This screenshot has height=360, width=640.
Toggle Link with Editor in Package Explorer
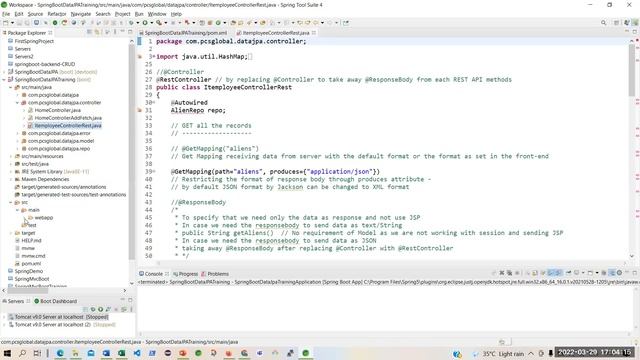coord(97,32)
